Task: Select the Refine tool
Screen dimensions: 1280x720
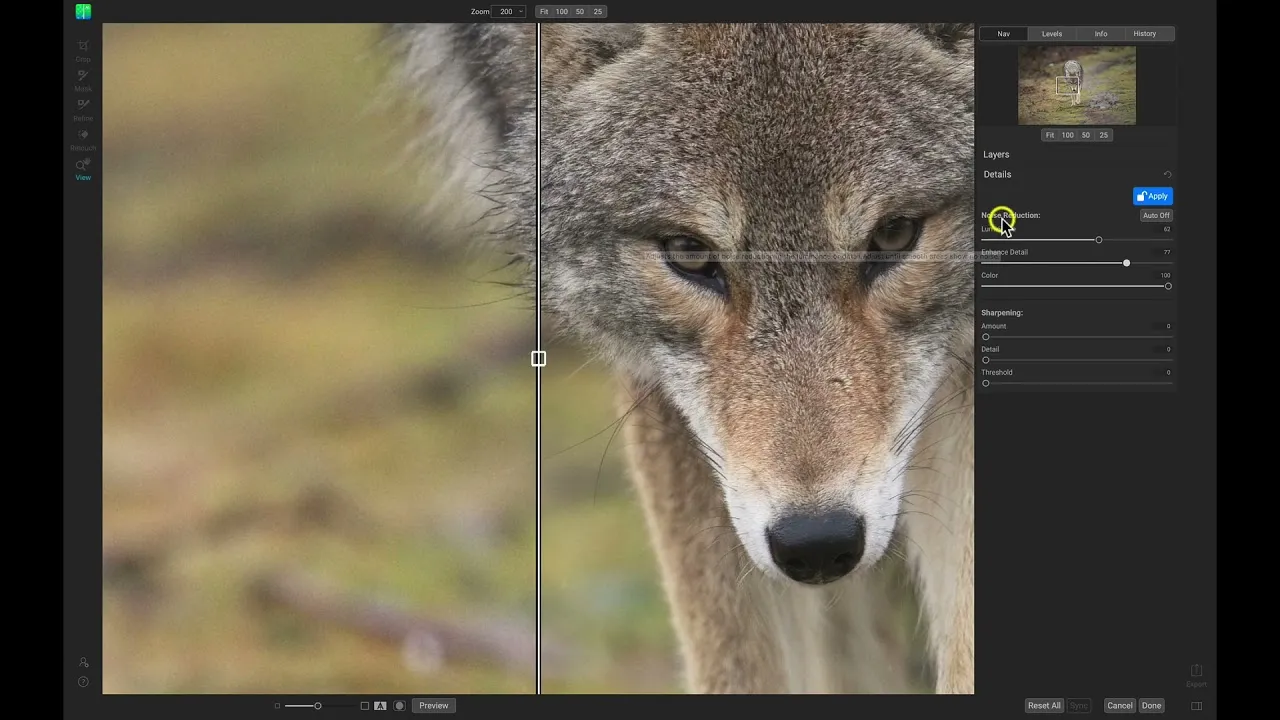Action: [x=83, y=109]
